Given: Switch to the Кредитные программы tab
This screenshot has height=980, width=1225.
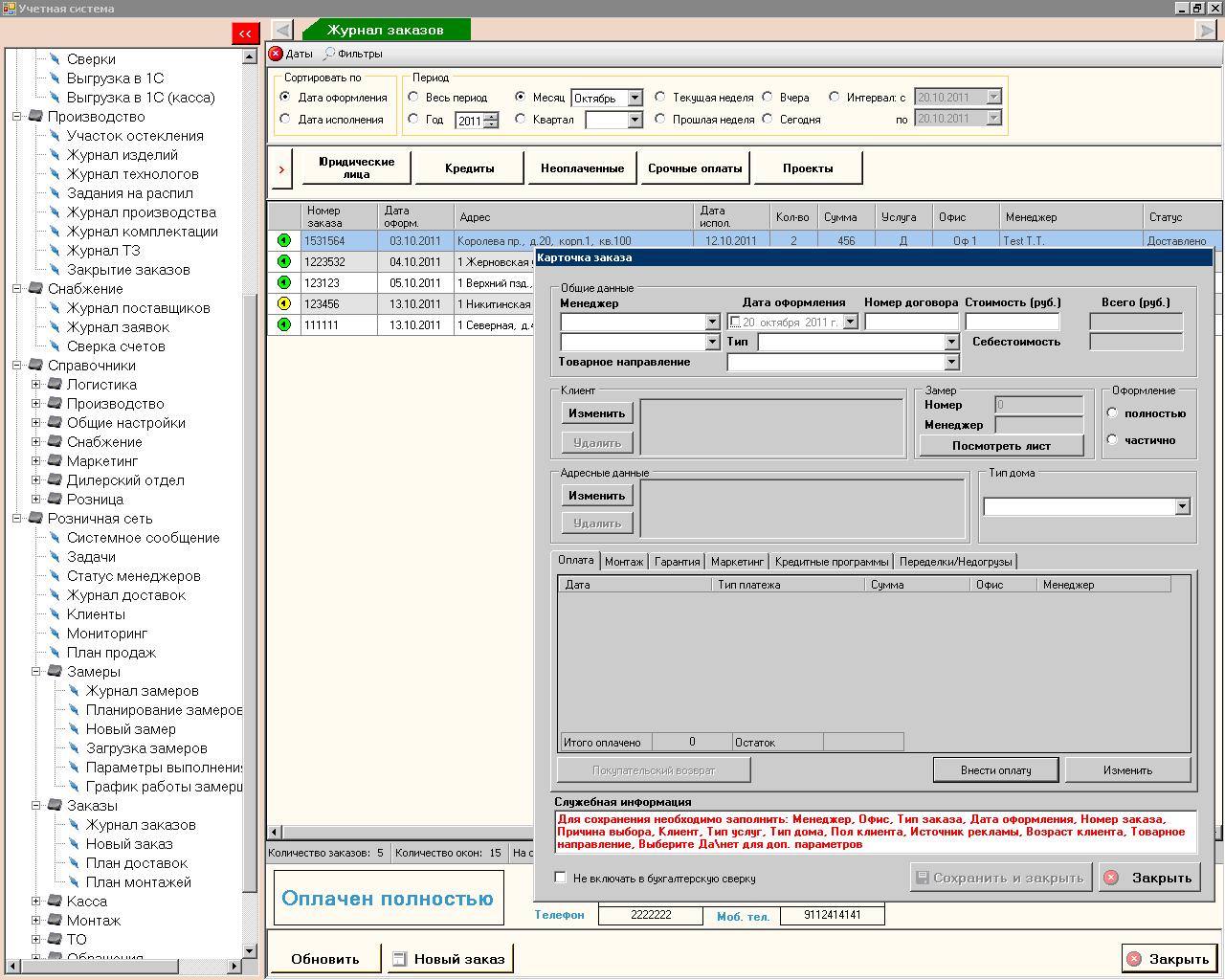Looking at the screenshot, I should pyautogui.click(x=829, y=562).
